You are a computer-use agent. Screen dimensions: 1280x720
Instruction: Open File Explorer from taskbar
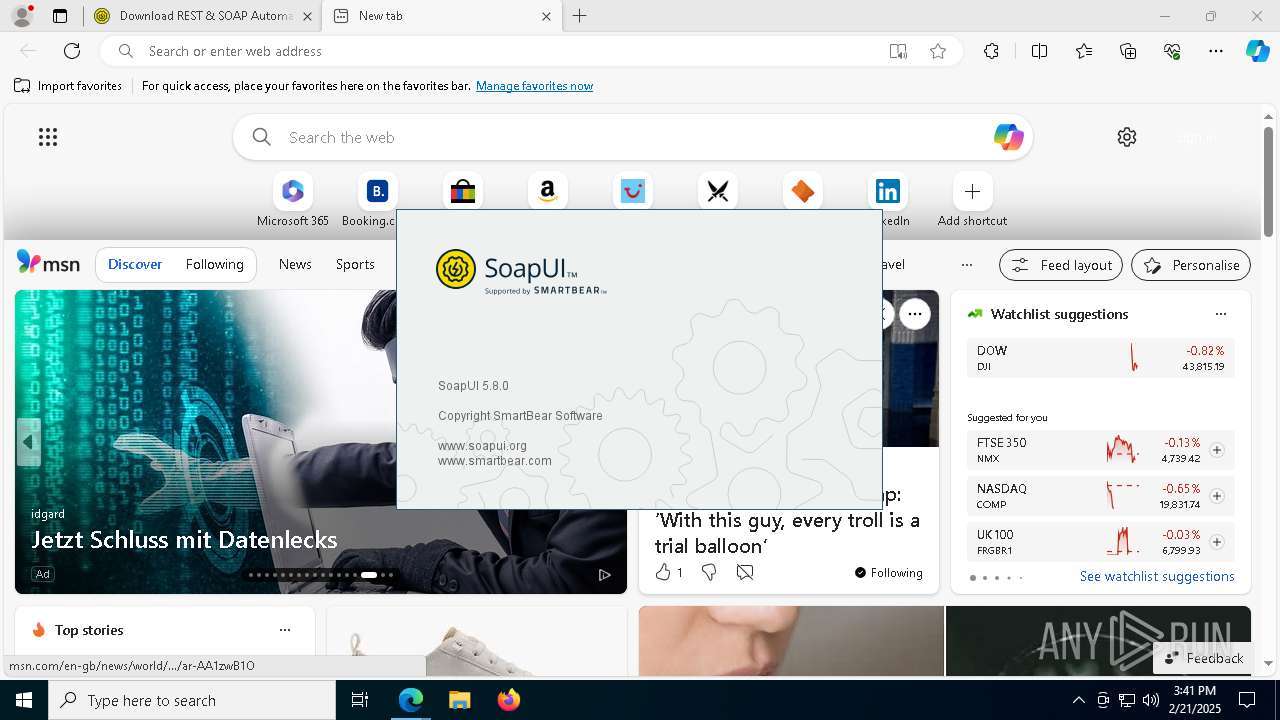(459, 700)
